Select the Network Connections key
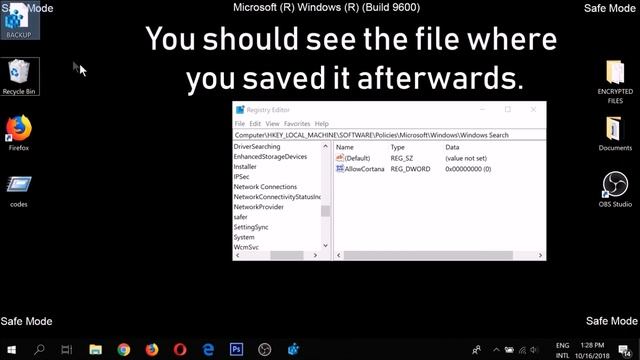Screen dimensions: 640x360 point(265,187)
